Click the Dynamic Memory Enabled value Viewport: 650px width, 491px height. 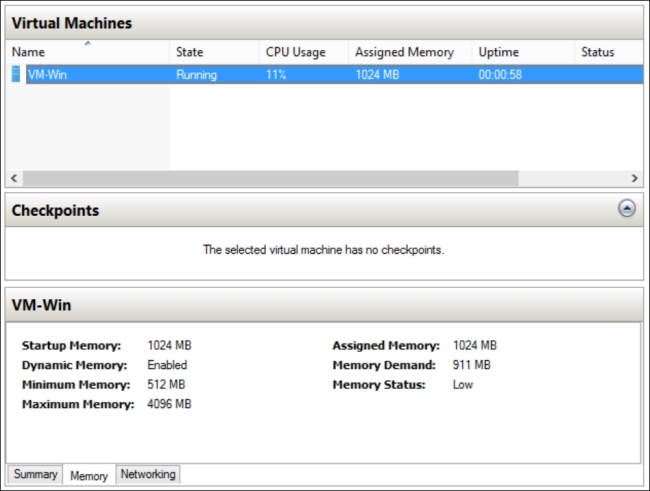coord(167,365)
